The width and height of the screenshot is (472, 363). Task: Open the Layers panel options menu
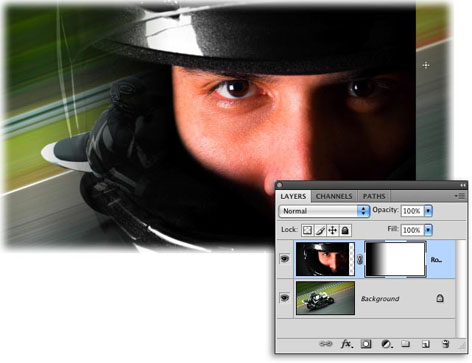tap(460, 196)
